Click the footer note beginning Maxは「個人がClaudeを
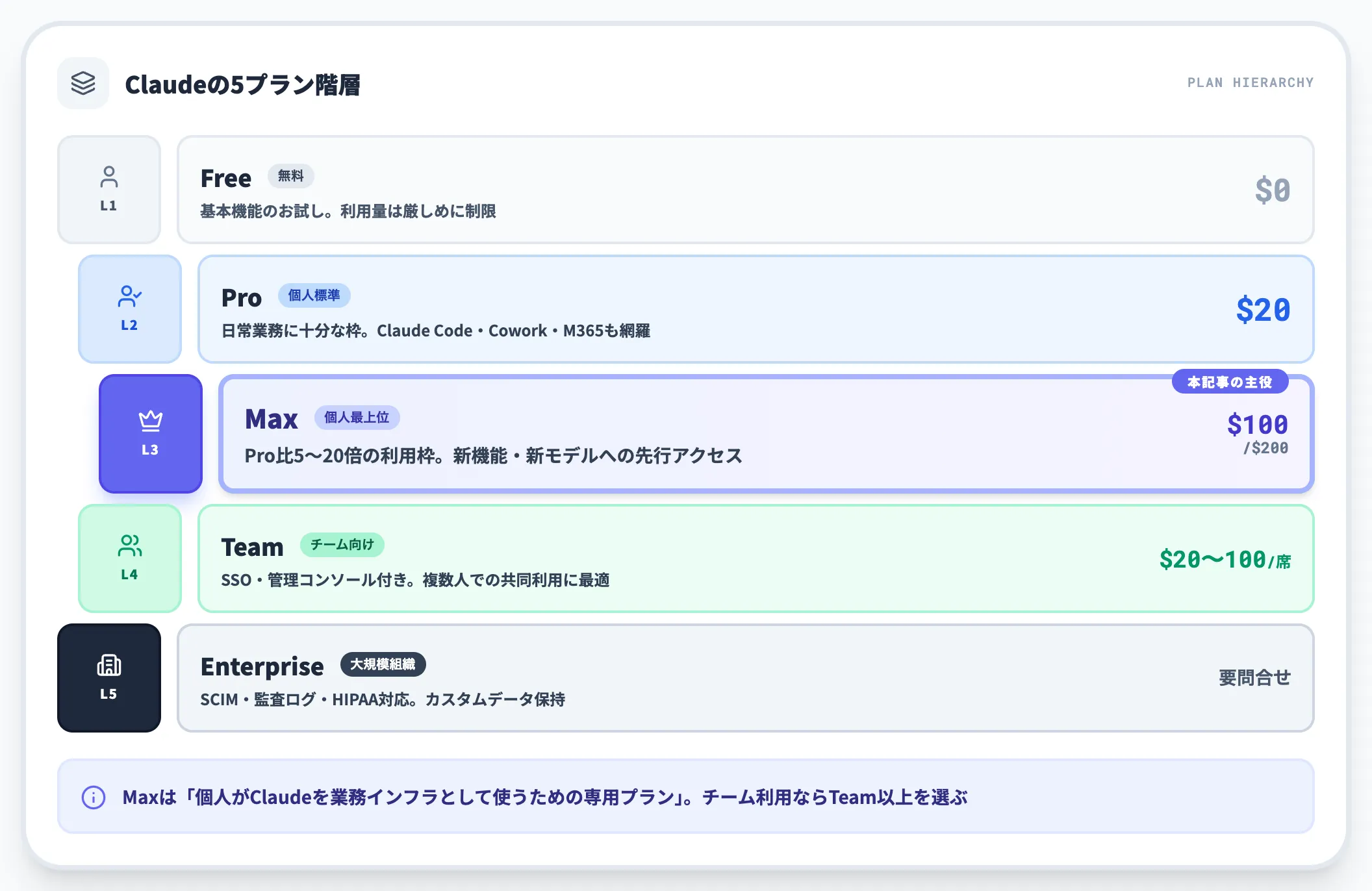The height and width of the screenshot is (891, 1372). (x=545, y=797)
